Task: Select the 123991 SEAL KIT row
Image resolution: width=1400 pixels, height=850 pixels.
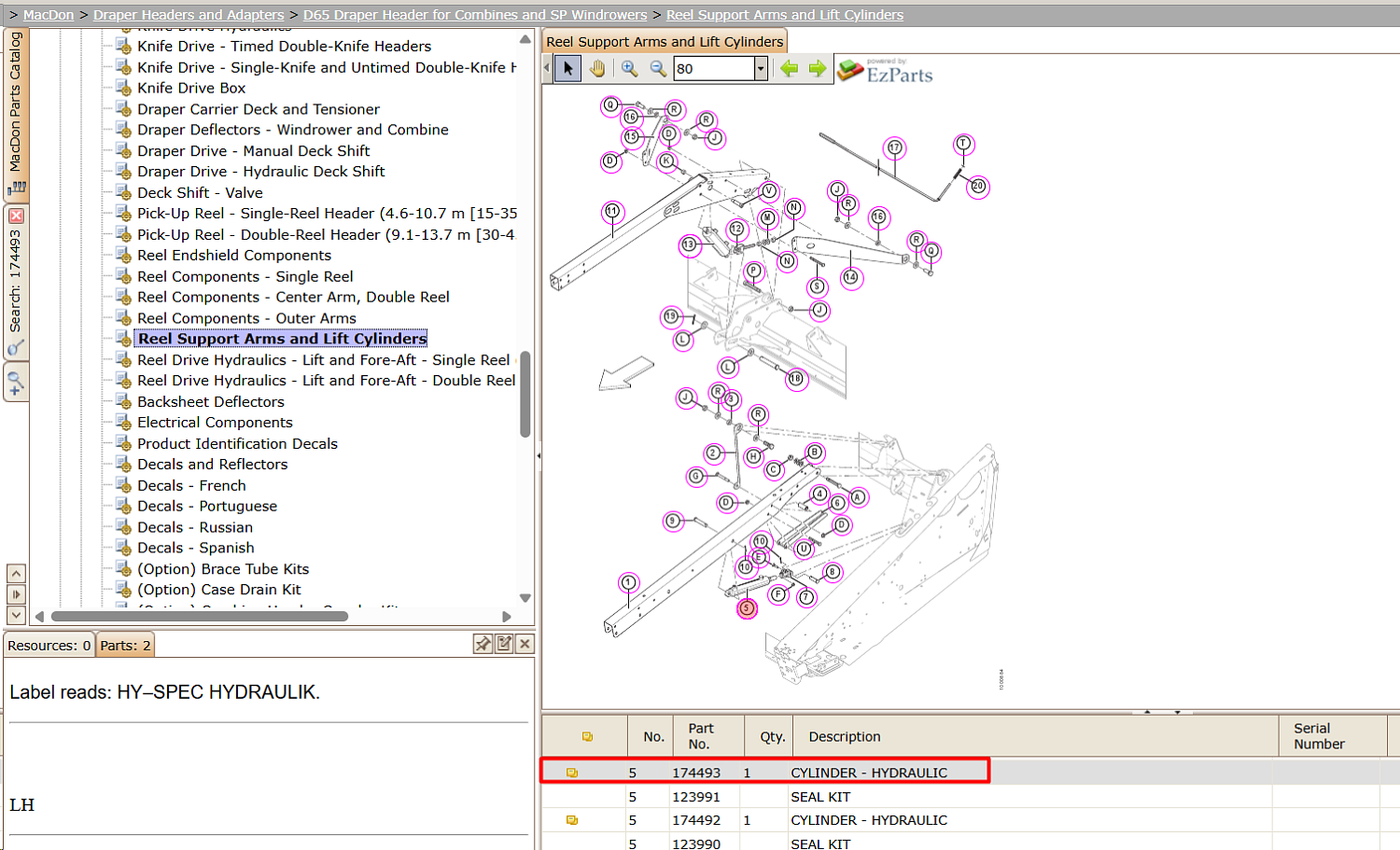Action: point(971,797)
